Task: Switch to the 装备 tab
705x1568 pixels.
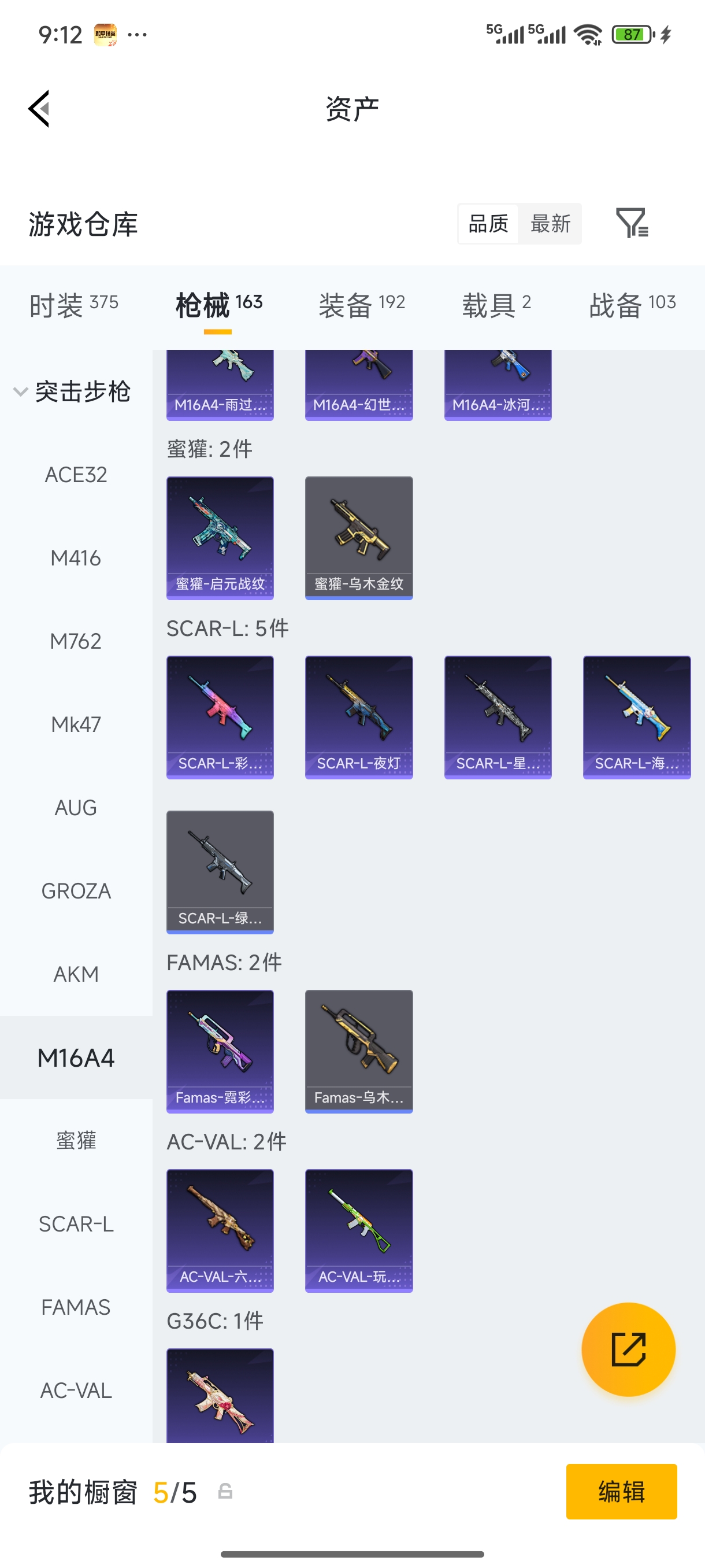Action: (362, 304)
